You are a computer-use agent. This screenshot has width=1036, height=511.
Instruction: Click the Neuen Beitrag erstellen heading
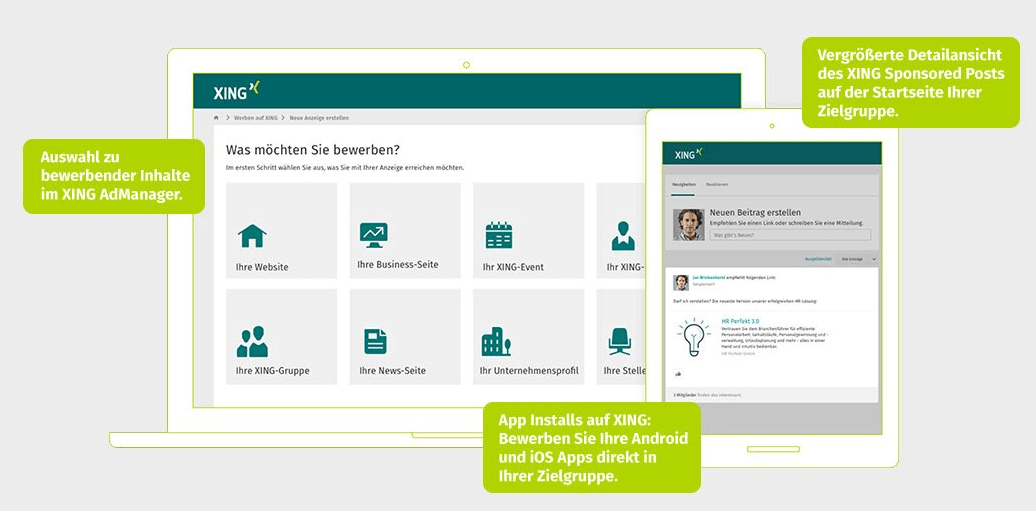point(755,213)
